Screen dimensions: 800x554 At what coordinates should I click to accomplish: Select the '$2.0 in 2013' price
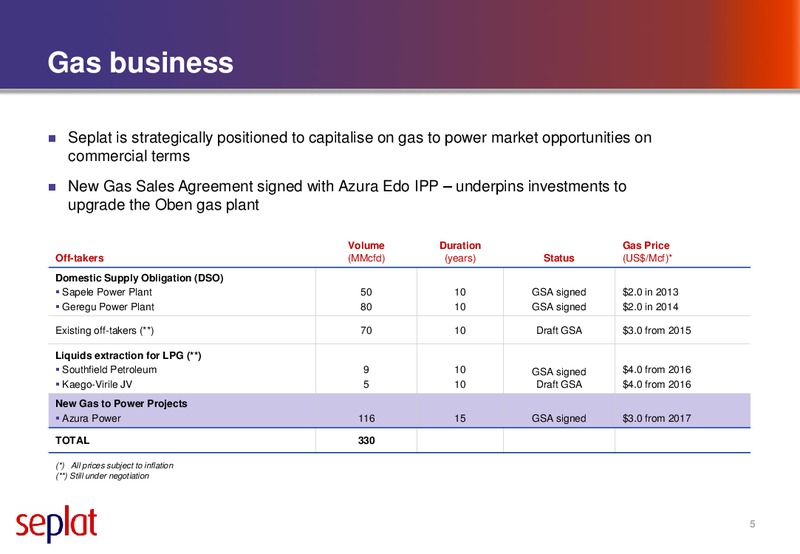click(651, 292)
